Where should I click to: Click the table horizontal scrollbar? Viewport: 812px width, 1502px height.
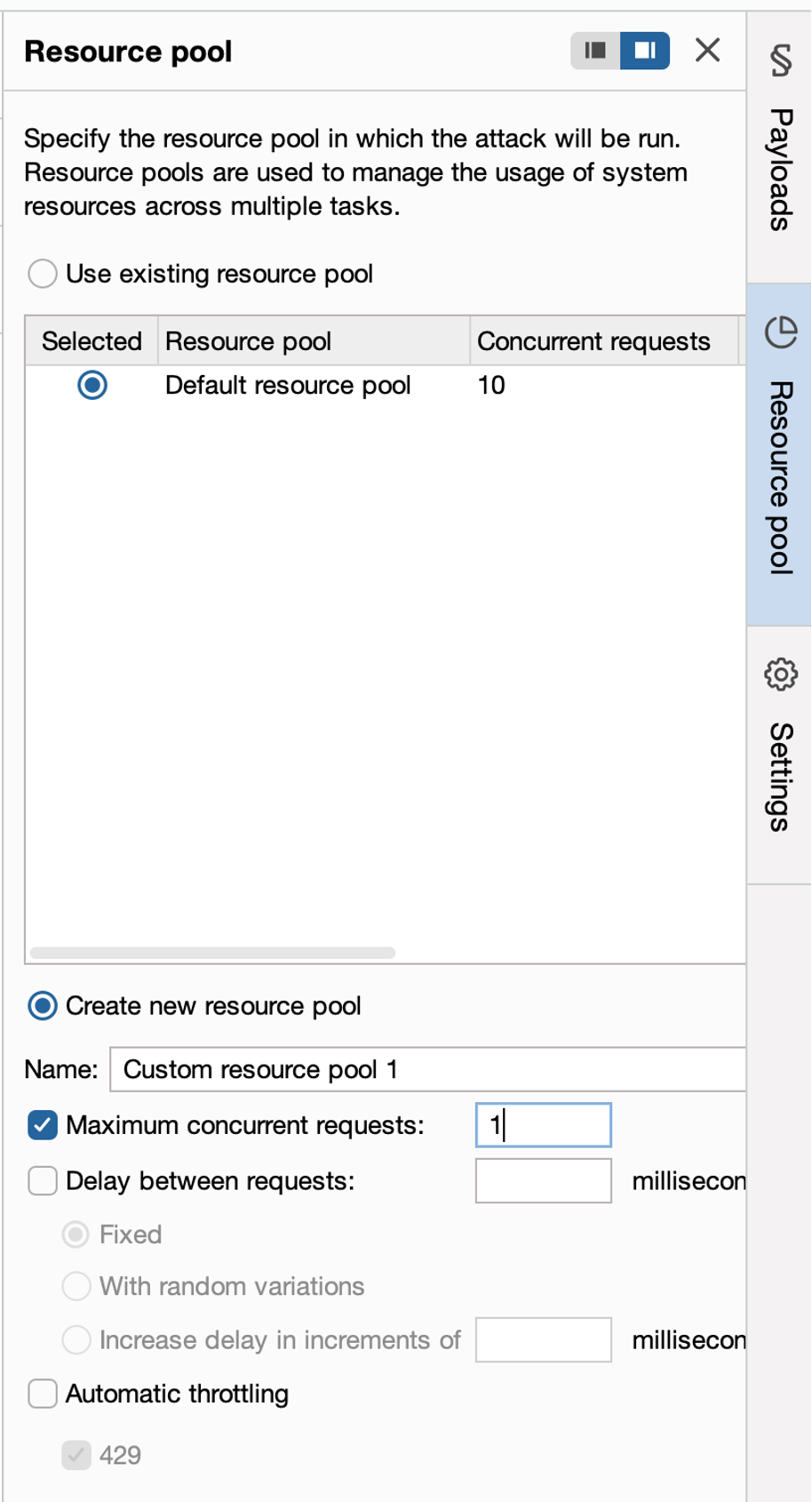click(x=212, y=953)
